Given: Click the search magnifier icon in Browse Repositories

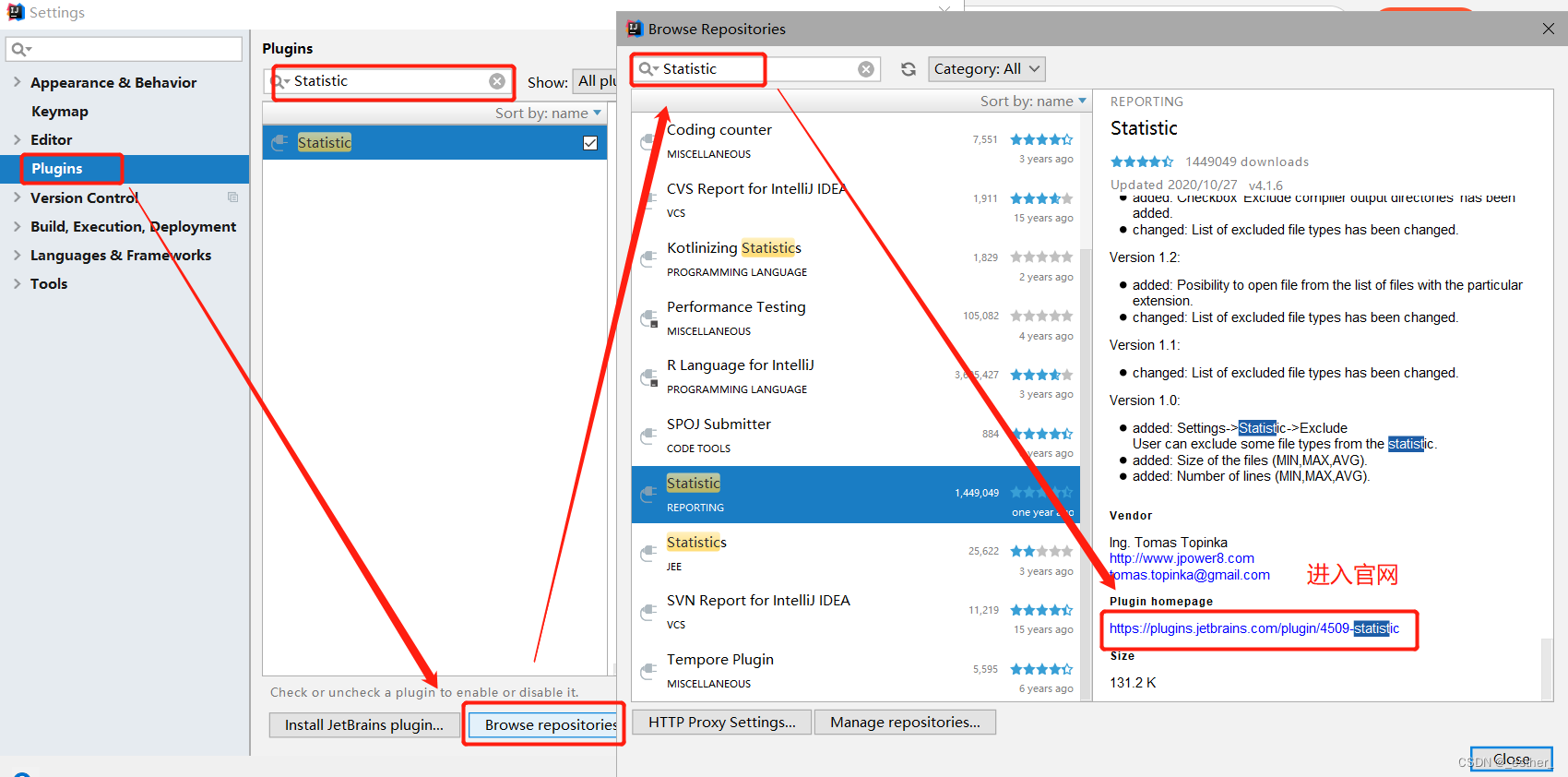Looking at the screenshot, I should [647, 69].
